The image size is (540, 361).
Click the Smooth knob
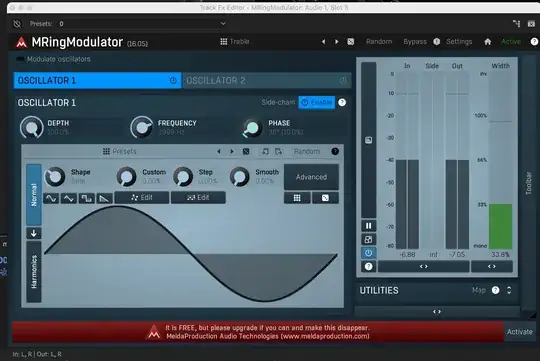coord(239,176)
